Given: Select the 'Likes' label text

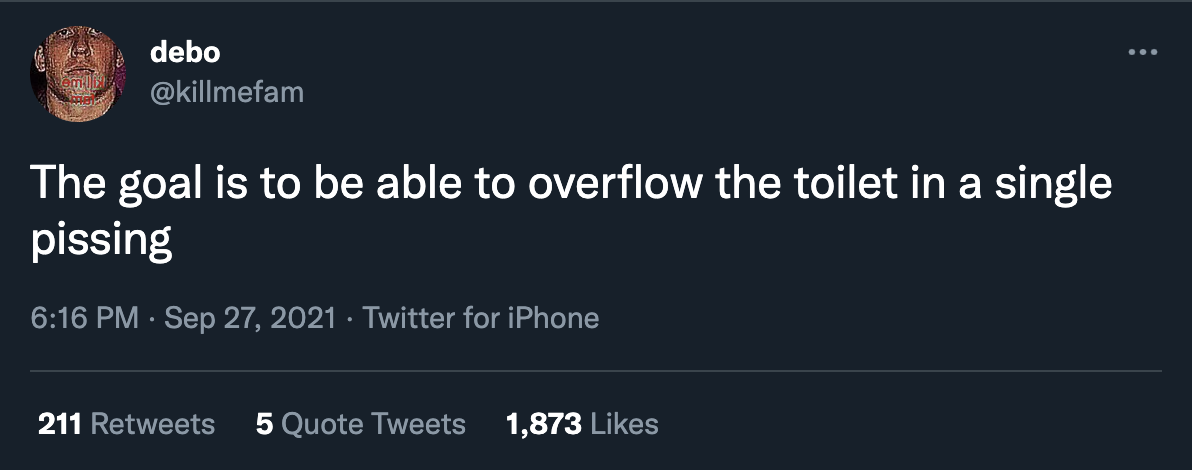Looking at the screenshot, I should click(625, 424).
